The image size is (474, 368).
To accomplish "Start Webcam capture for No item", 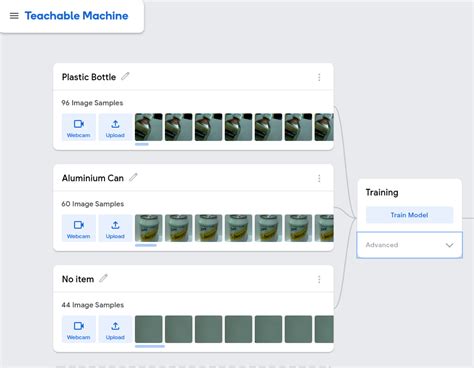I will point(79,329).
